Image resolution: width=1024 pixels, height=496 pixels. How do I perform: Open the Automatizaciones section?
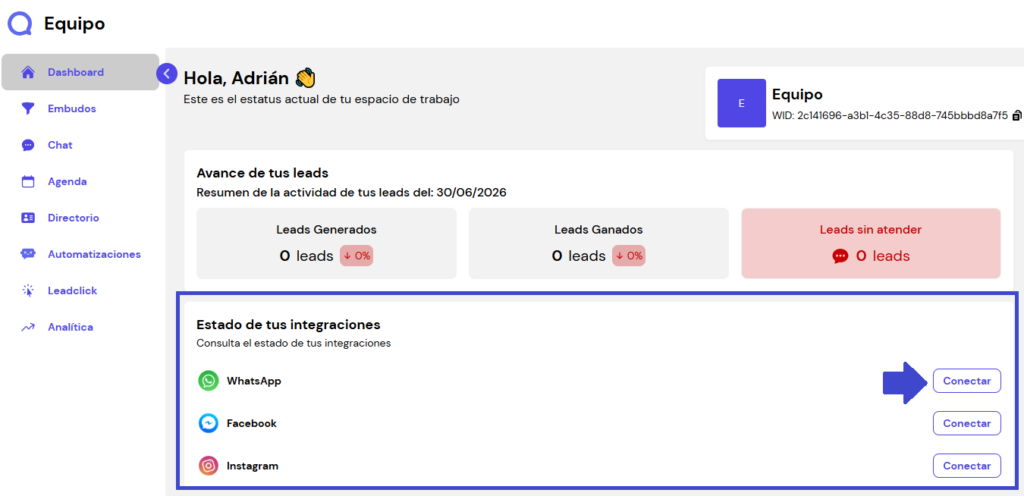point(94,255)
